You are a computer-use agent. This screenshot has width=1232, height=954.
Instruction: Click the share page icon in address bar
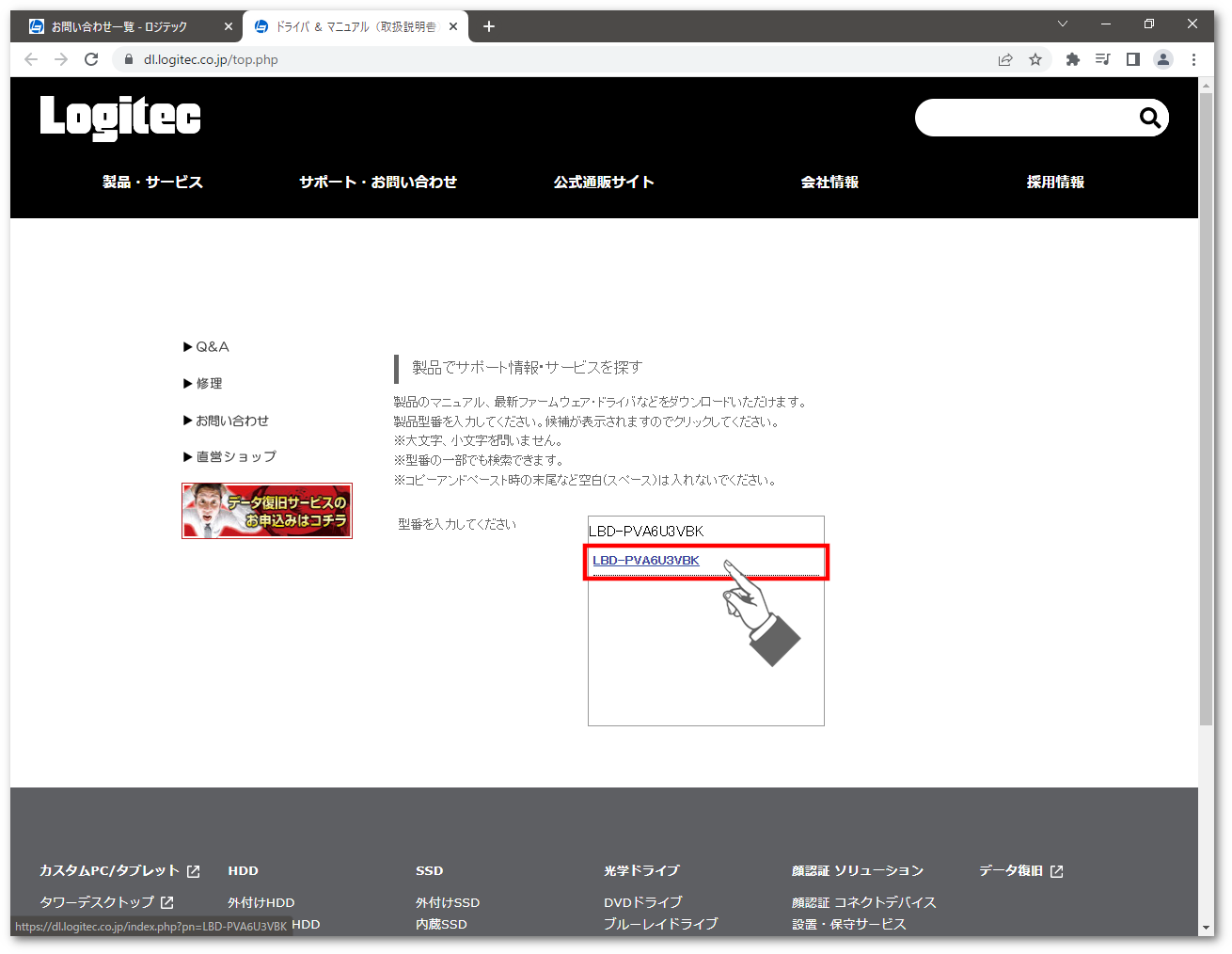coord(1005,59)
